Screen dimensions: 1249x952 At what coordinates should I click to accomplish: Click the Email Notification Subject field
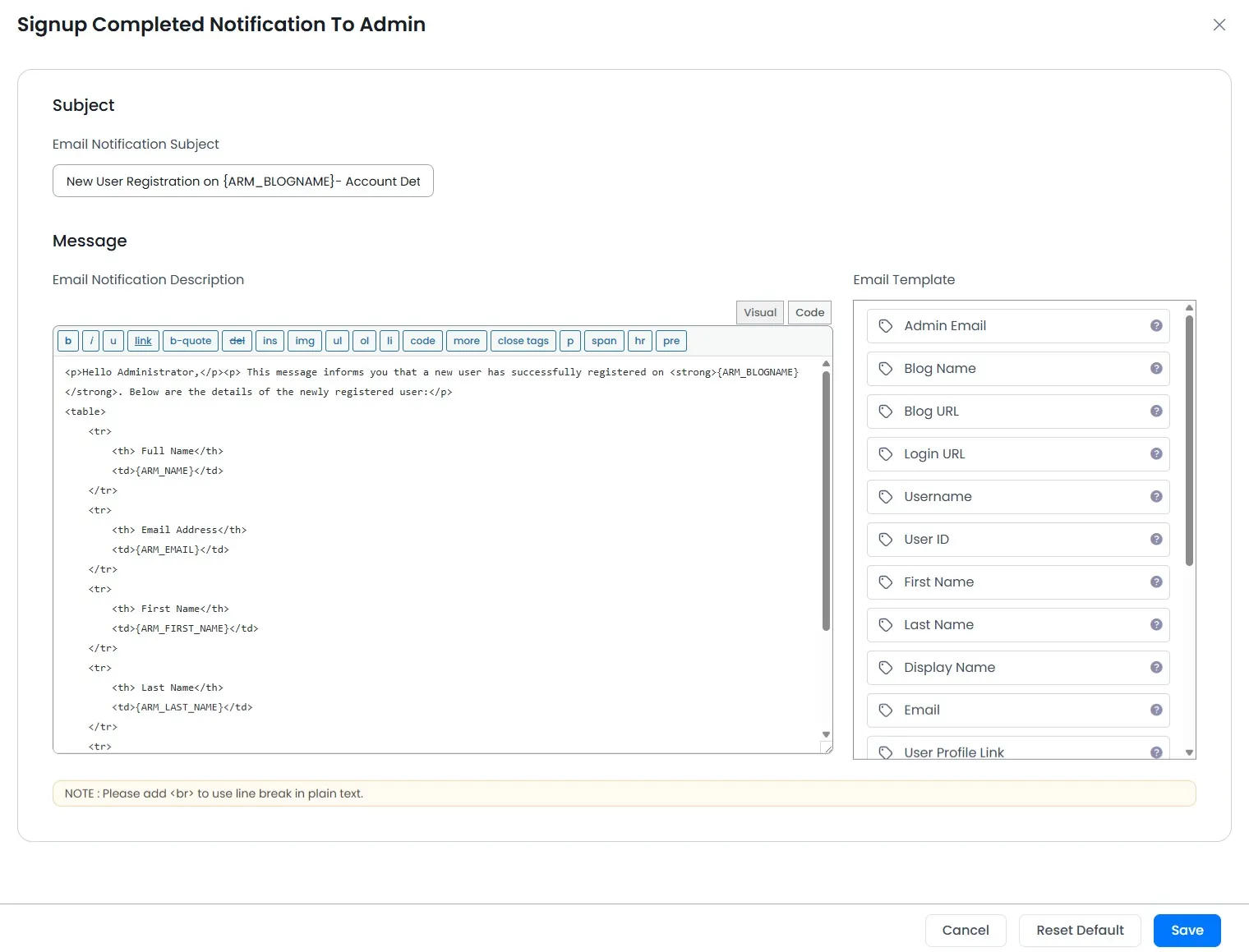click(242, 182)
